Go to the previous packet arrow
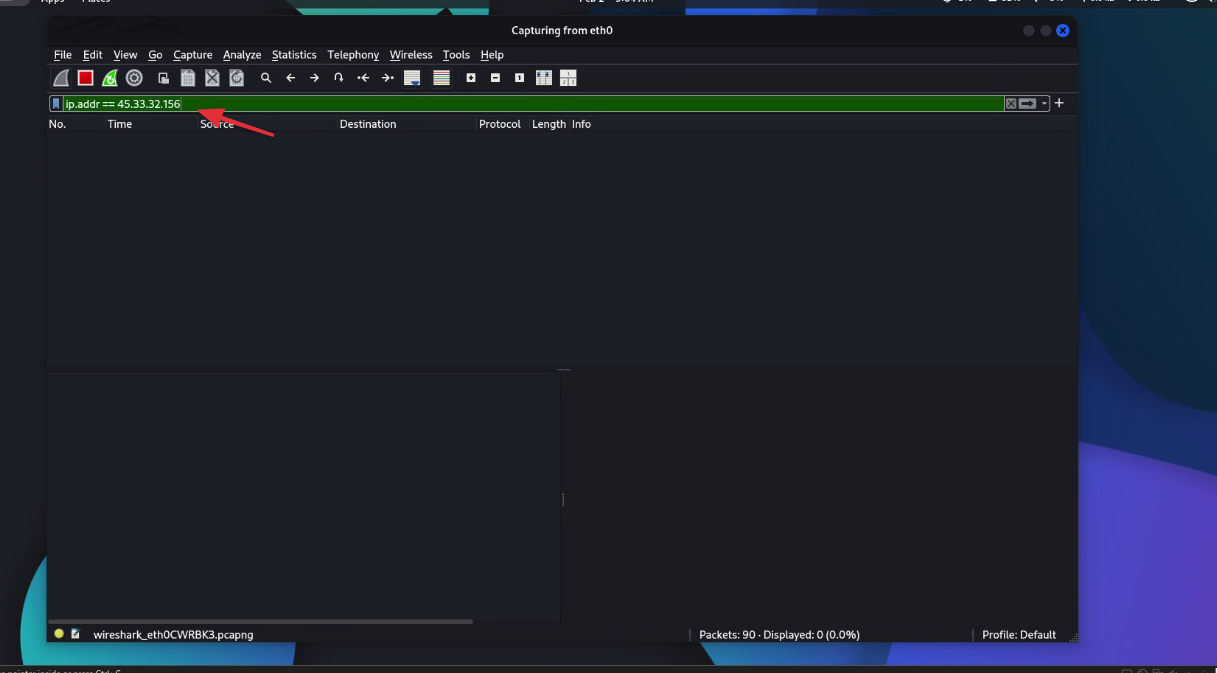1217x673 pixels. (291, 78)
